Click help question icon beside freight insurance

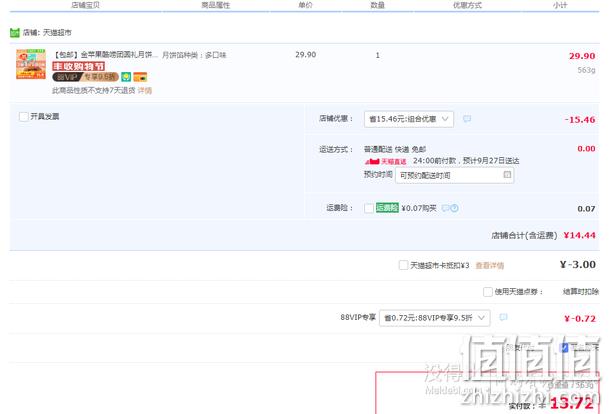pyautogui.click(x=454, y=208)
